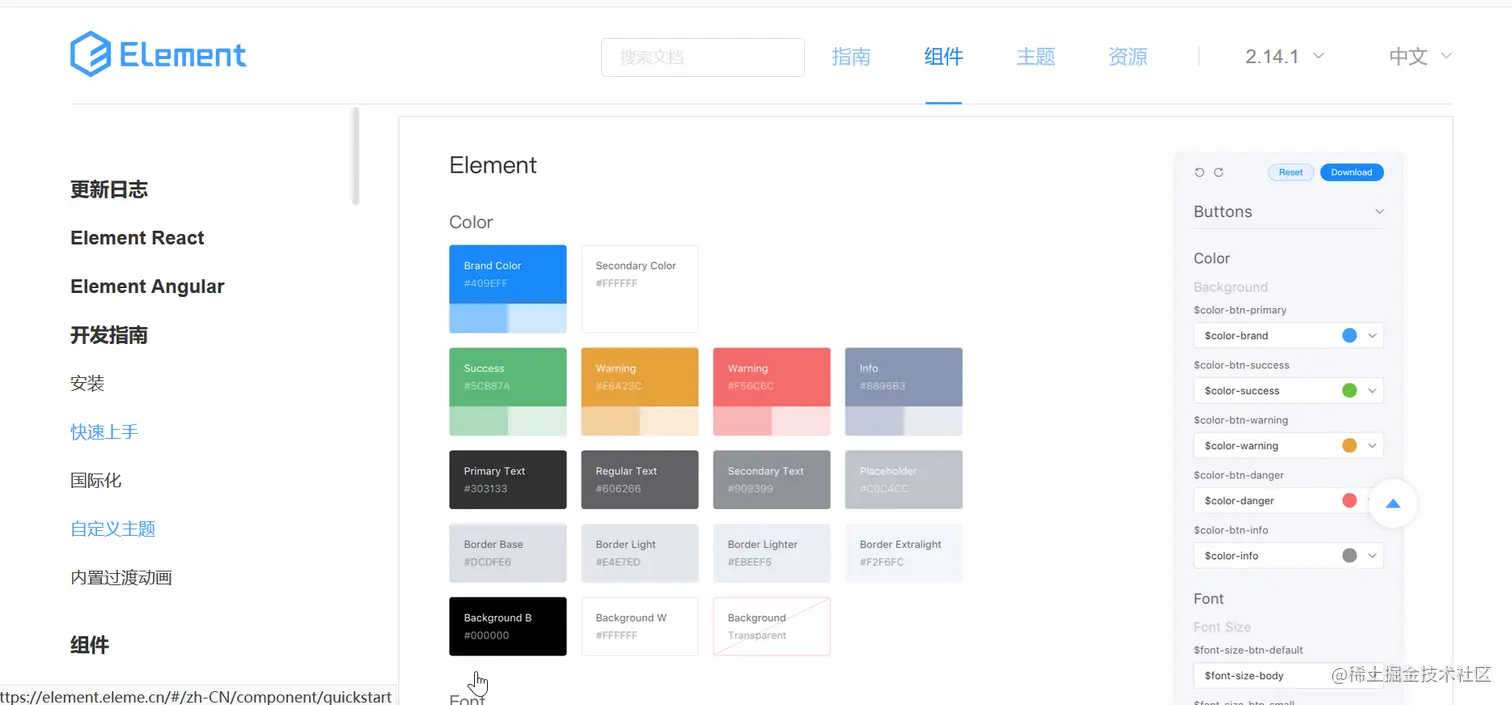1512x705 pixels.
Task: Click the 组件 sidebar heading
Action: [x=90, y=645]
